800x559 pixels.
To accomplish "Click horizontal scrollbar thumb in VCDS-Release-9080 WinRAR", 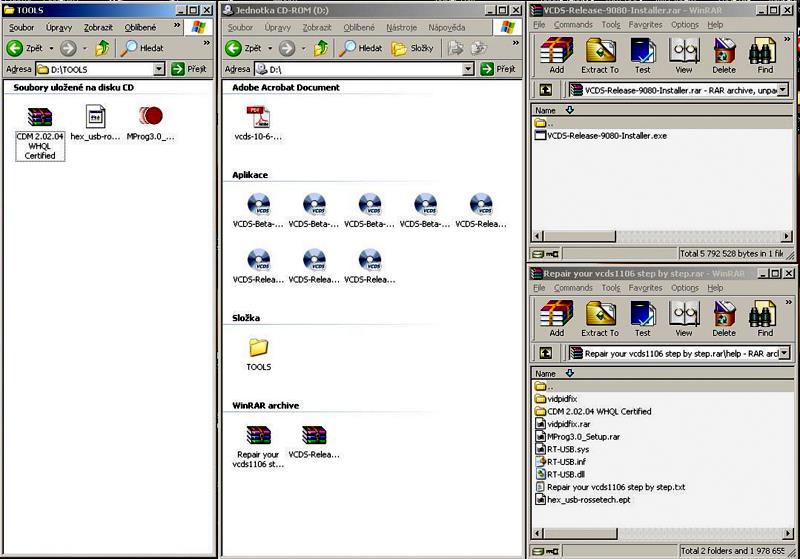I will point(579,236).
